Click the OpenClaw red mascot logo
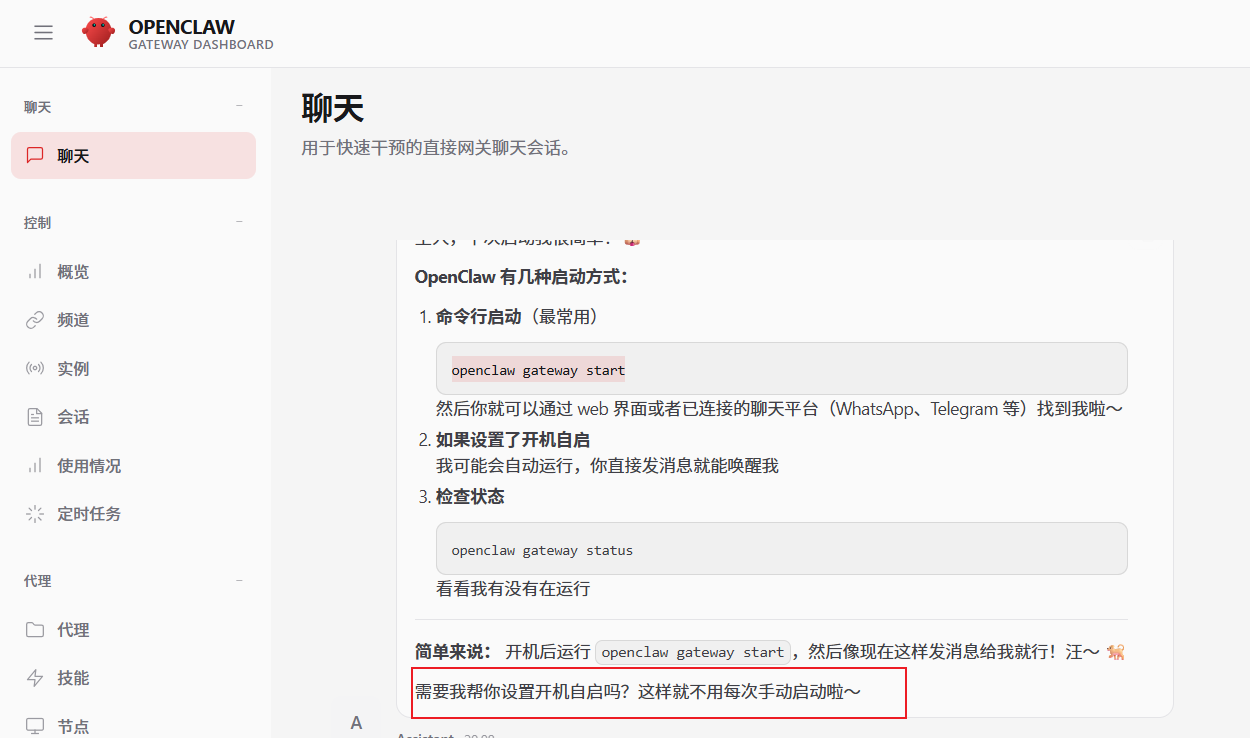Viewport: 1250px width, 738px height. pos(99,32)
